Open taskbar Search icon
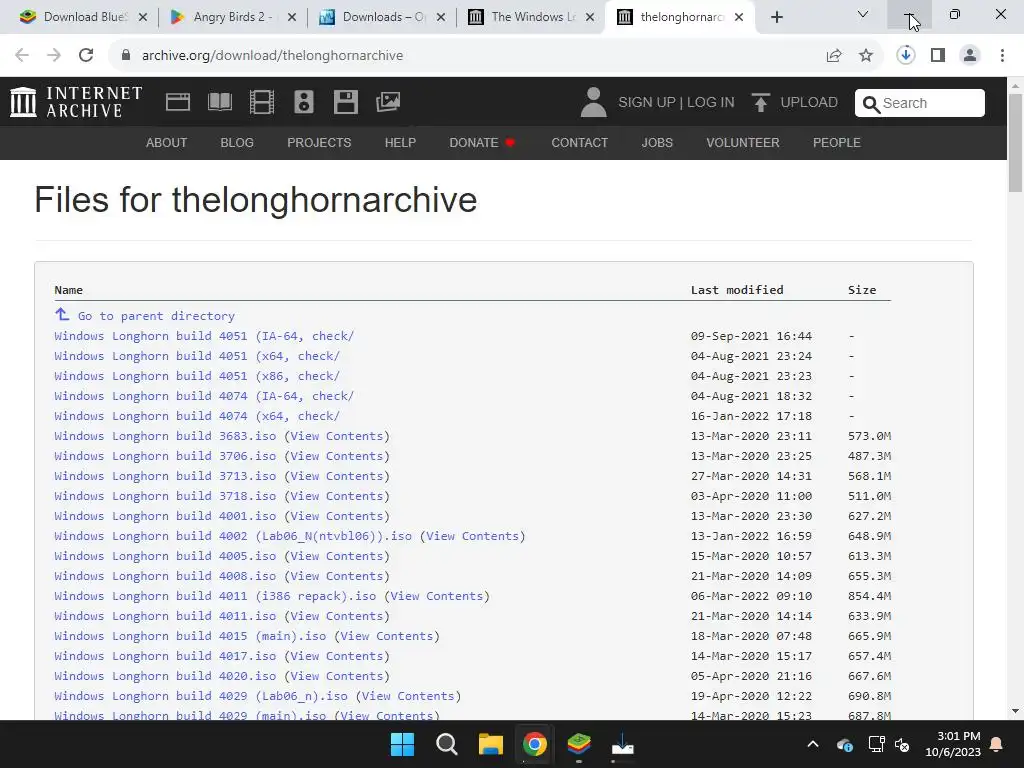 pyautogui.click(x=447, y=744)
